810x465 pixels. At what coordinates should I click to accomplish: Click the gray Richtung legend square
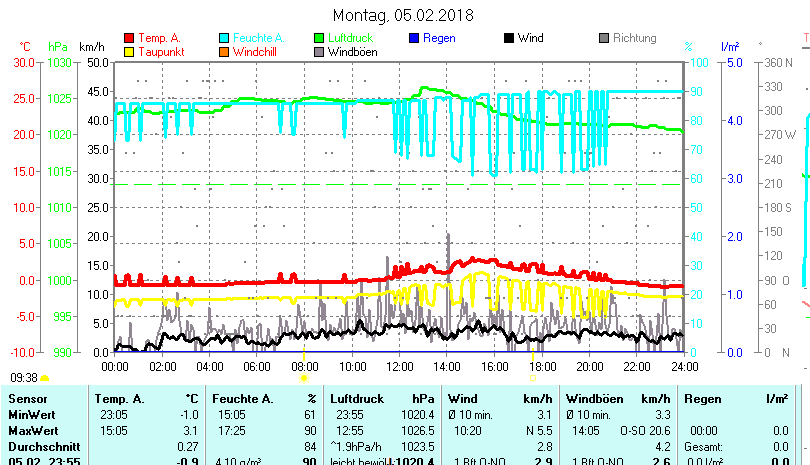(604, 39)
